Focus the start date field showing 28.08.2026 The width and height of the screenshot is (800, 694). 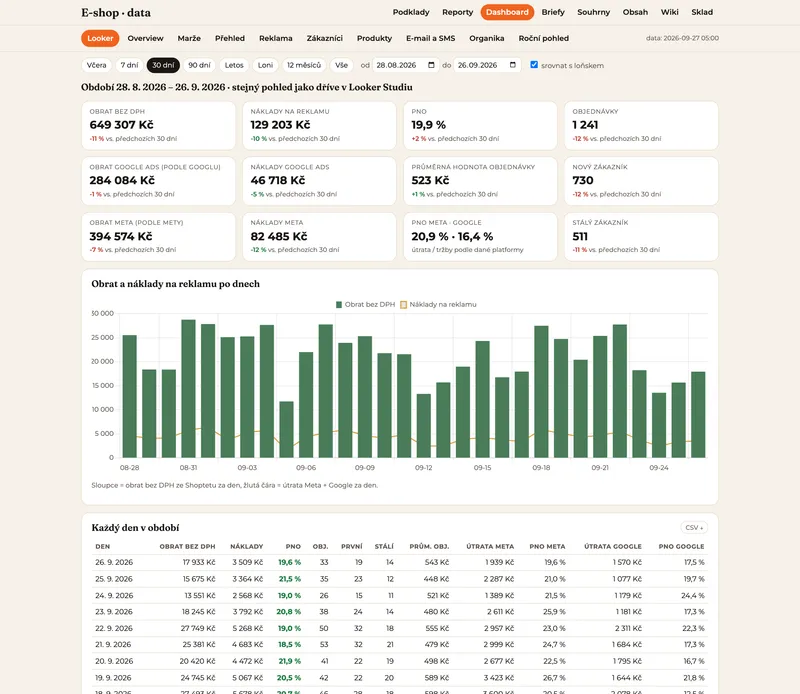coord(406,65)
